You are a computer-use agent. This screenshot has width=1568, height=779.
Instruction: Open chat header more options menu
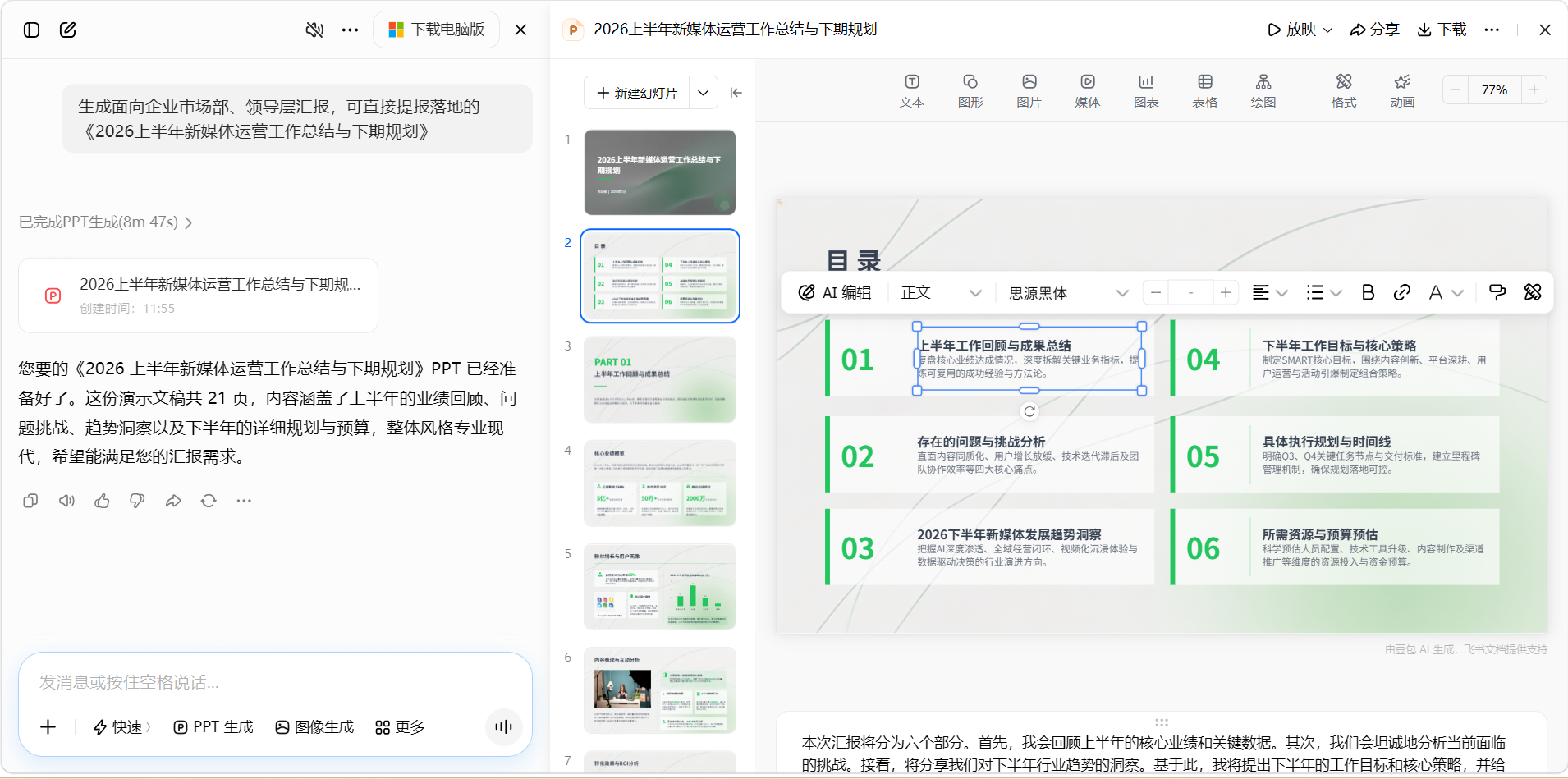(x=351, y=30)
